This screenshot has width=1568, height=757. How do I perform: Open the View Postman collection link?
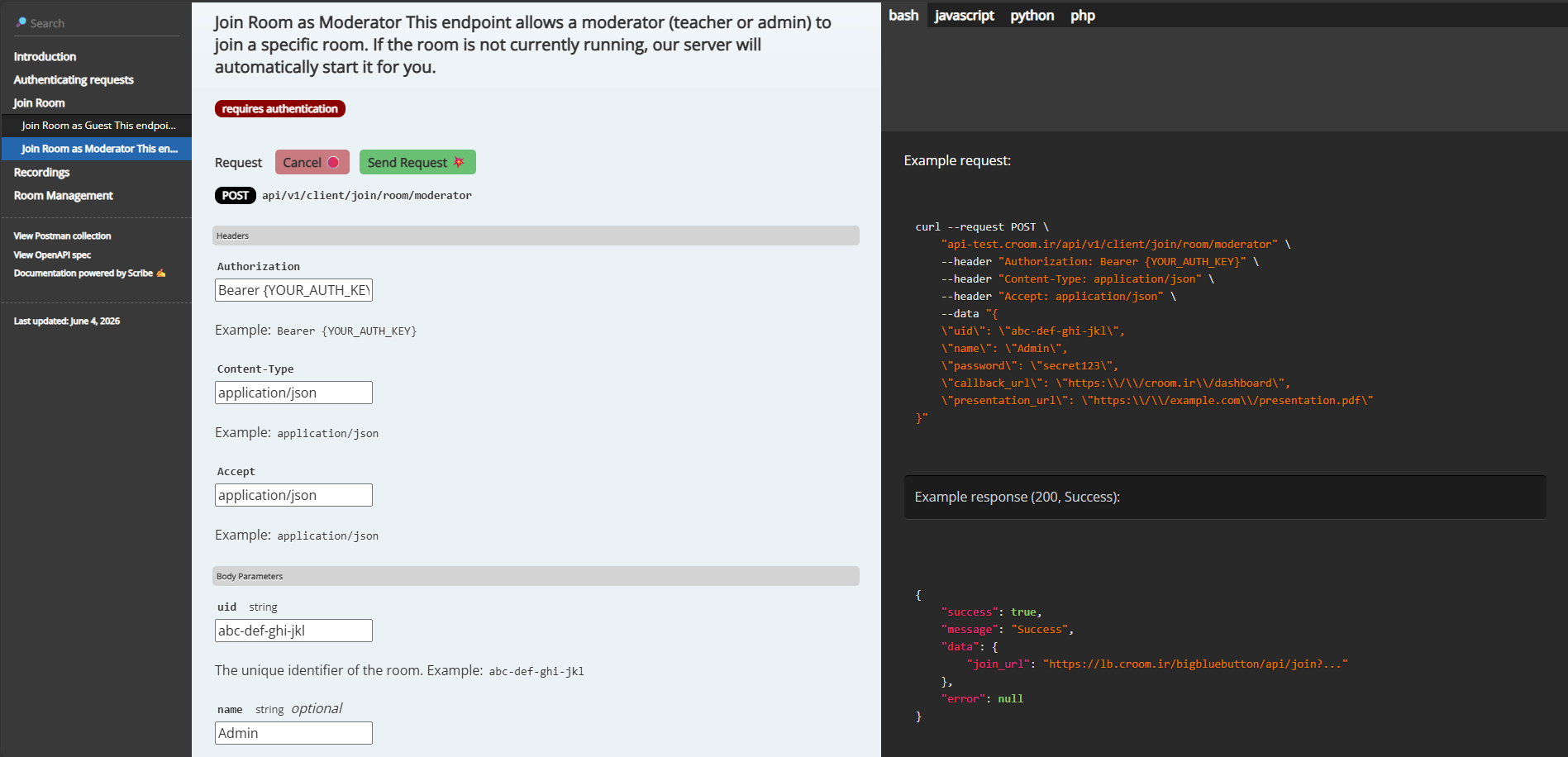(62, 236)
